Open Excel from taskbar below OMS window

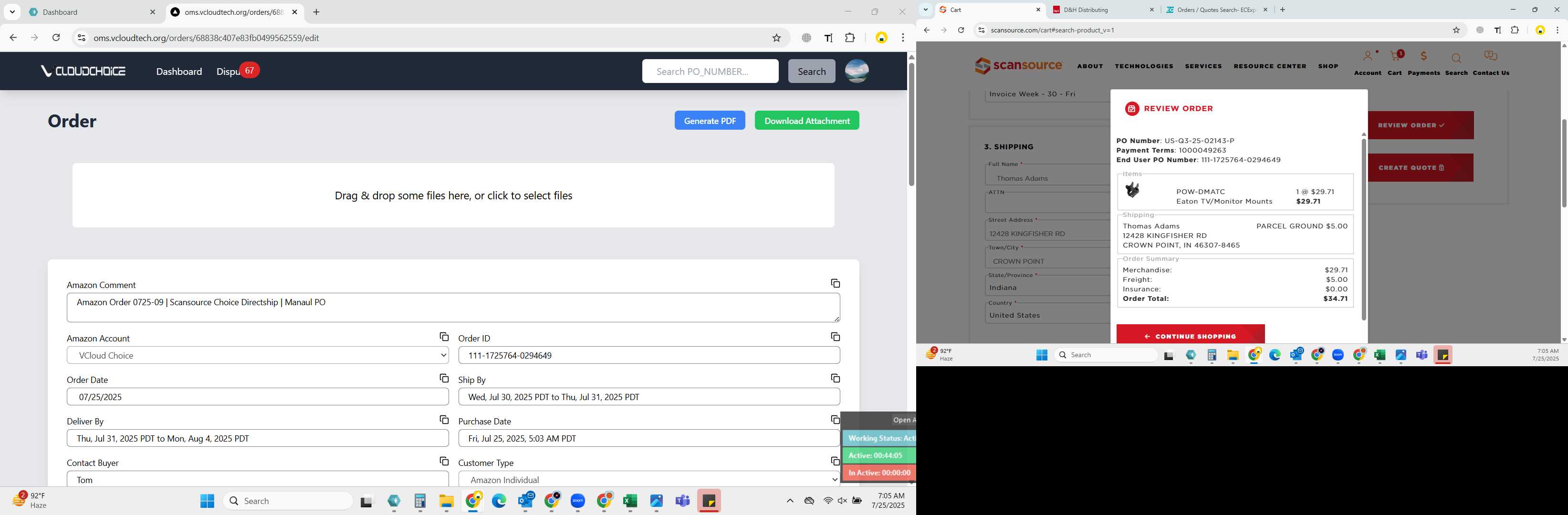click(x=630, y=501)
